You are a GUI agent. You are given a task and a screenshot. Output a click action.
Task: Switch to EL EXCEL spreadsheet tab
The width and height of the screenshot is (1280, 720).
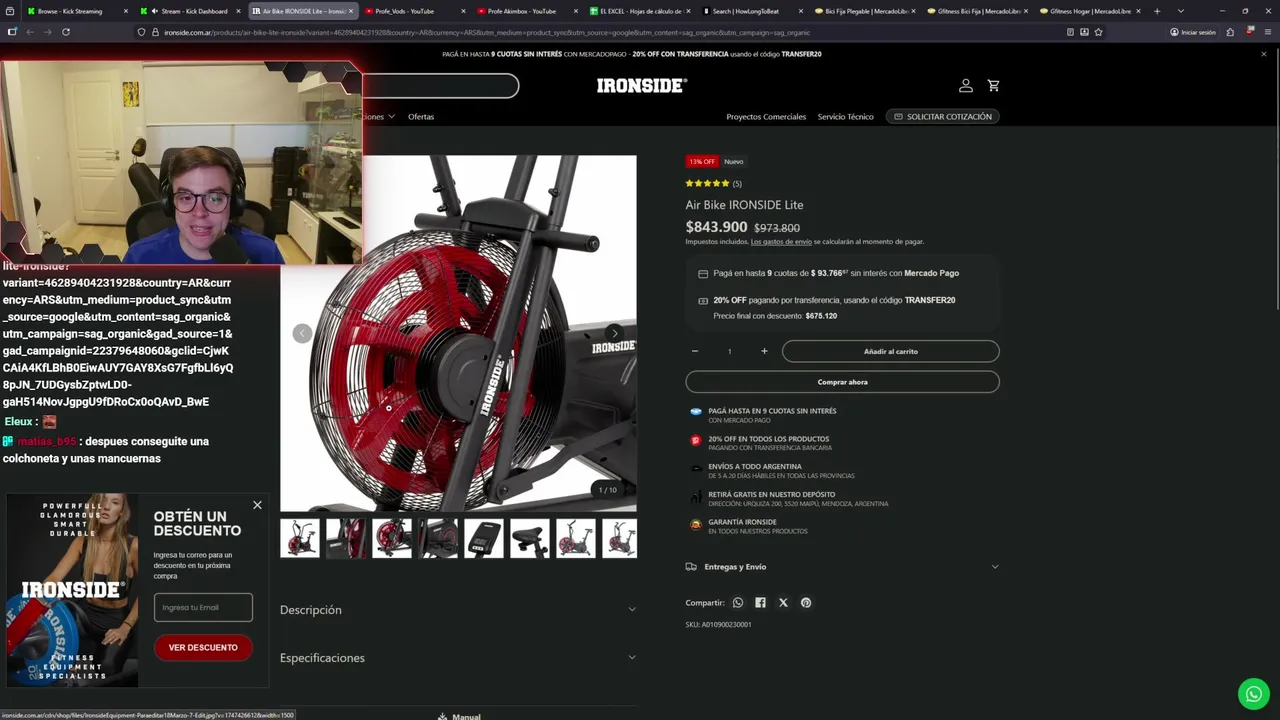click(x=638, y=11)
